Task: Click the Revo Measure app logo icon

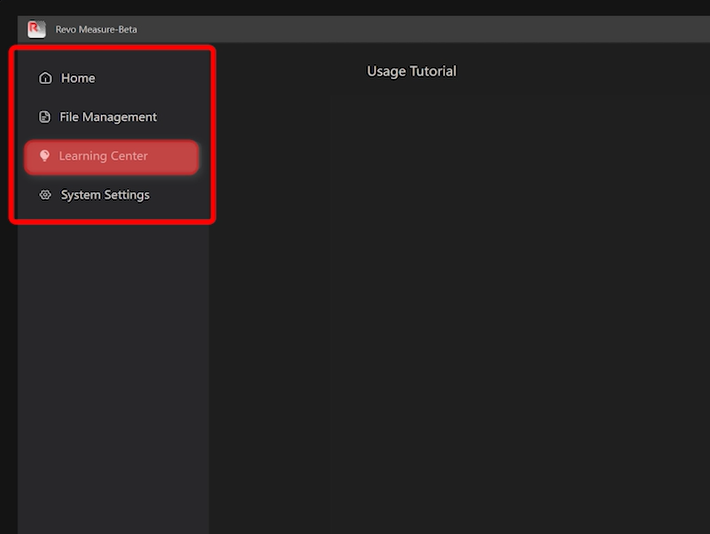Action: 37,29
